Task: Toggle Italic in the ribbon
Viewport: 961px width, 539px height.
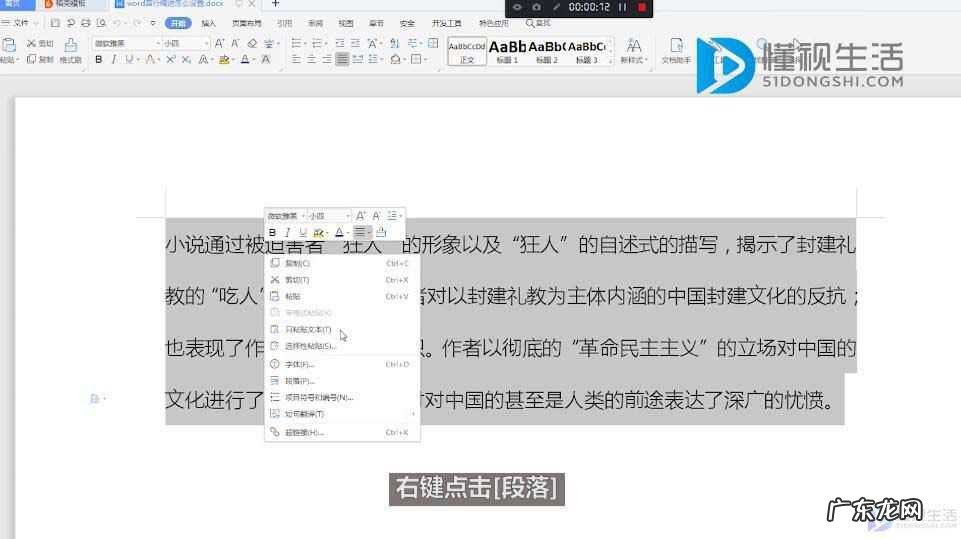Action: coord(113,59)
